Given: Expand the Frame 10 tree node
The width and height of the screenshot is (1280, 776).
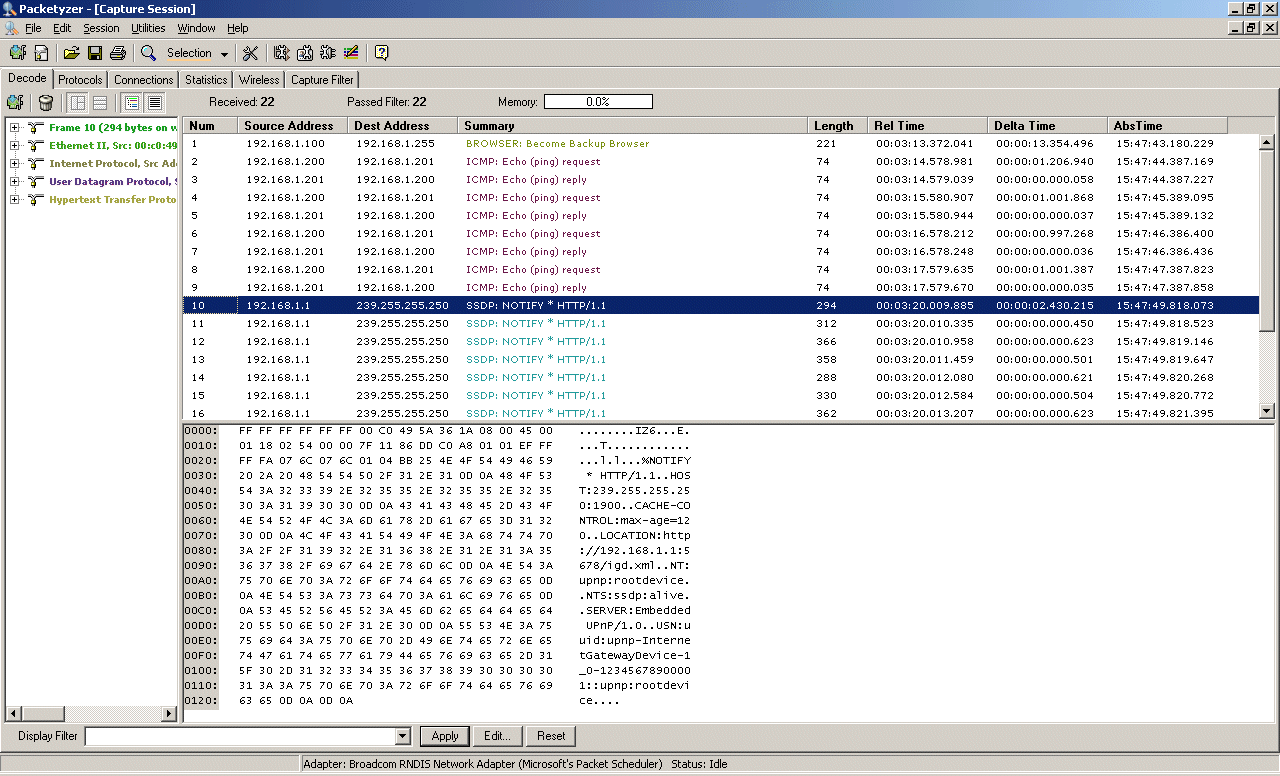Looking at the screenshot, I should coord(15,127).
